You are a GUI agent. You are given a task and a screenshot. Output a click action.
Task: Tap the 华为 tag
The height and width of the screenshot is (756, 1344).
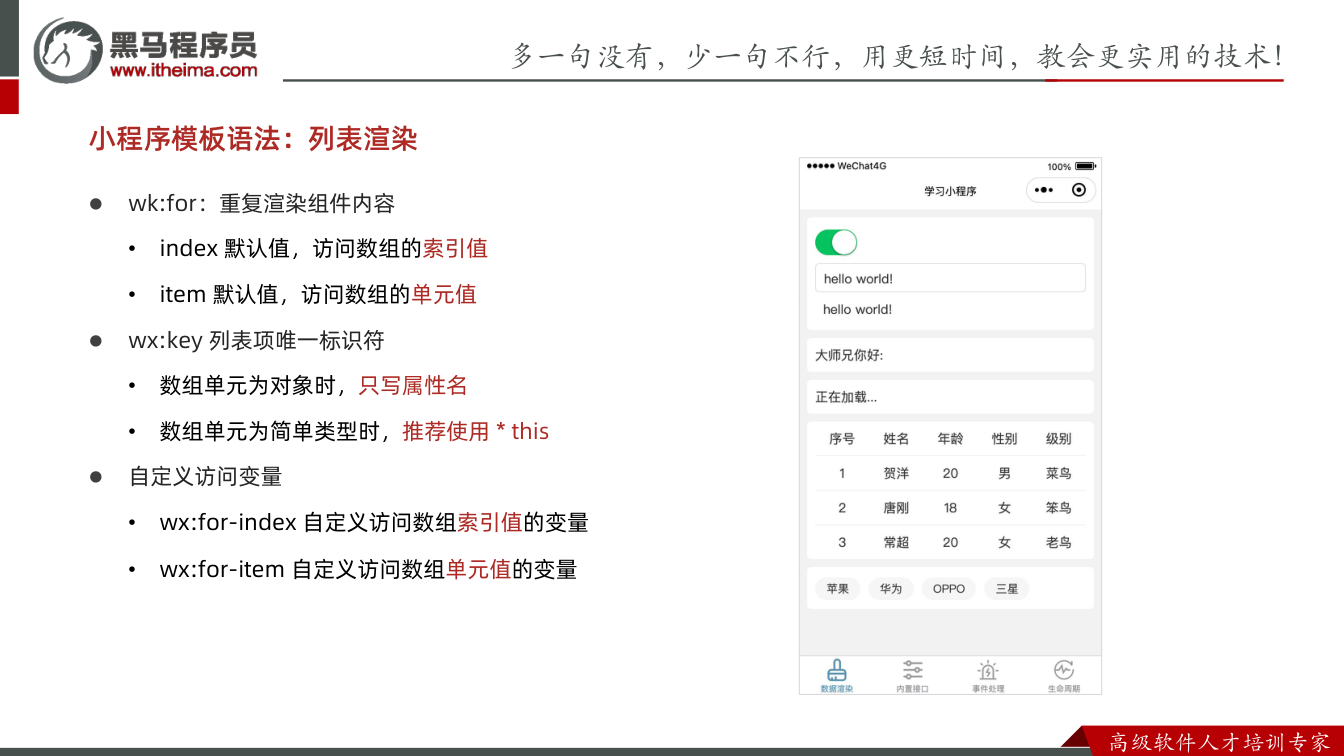(x=891, y=589)
